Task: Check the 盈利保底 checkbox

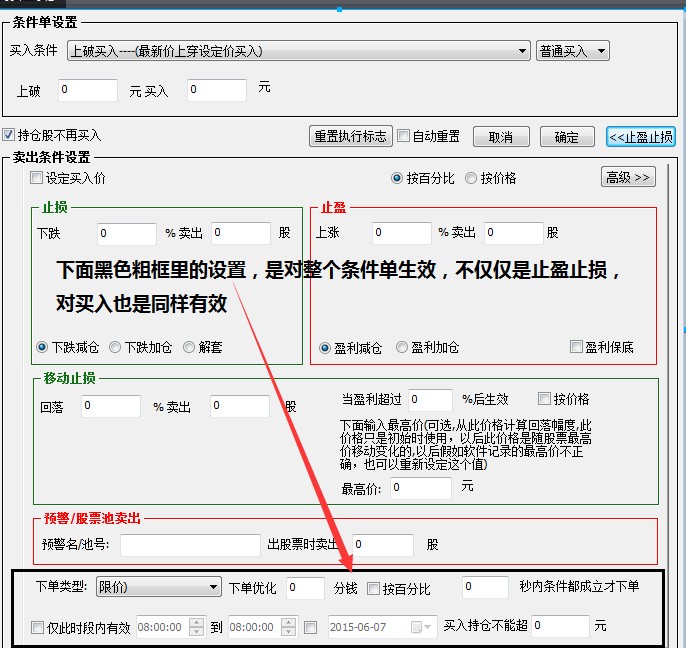Action: click(576, 347)
